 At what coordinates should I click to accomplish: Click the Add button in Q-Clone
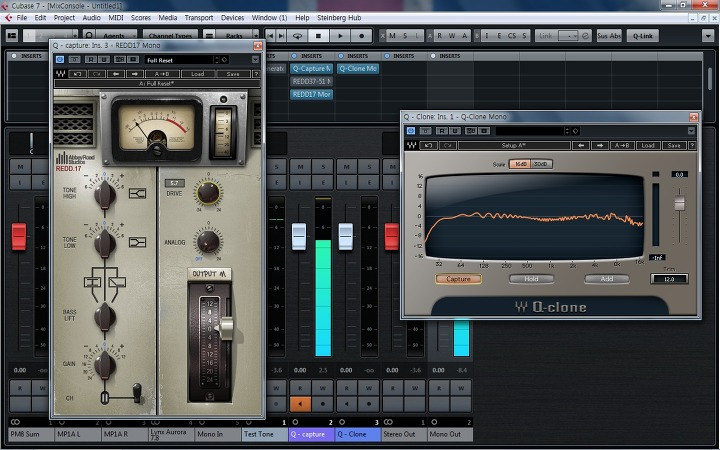(607, 279)
